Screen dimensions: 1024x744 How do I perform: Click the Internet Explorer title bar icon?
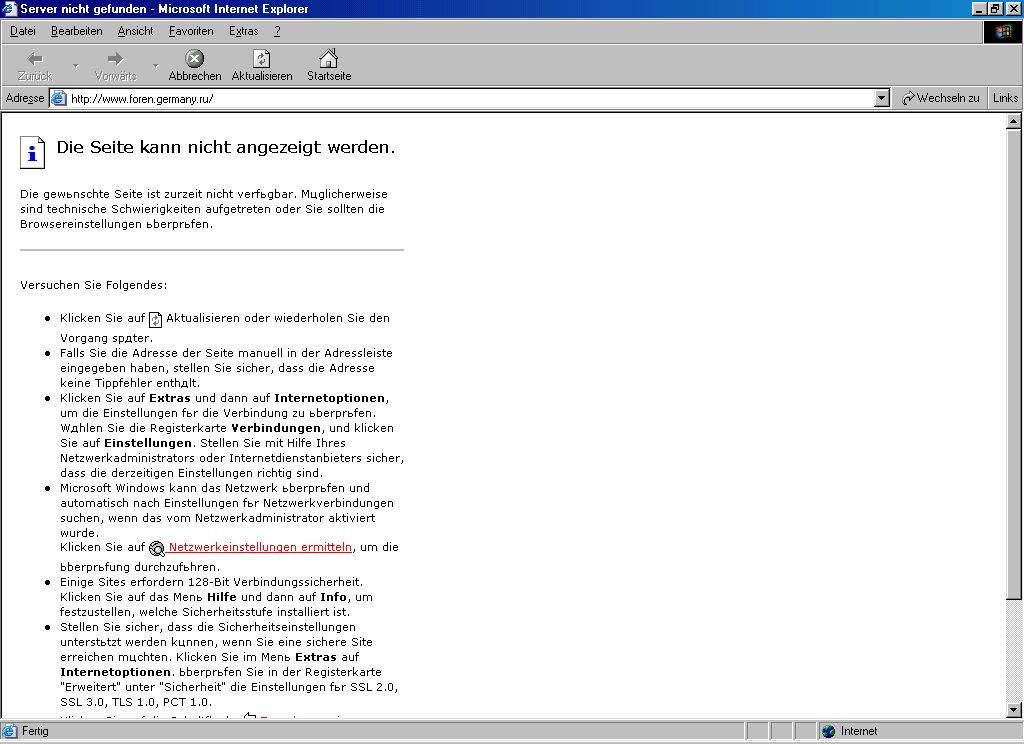pyautogui.click(x=9, y=8)
